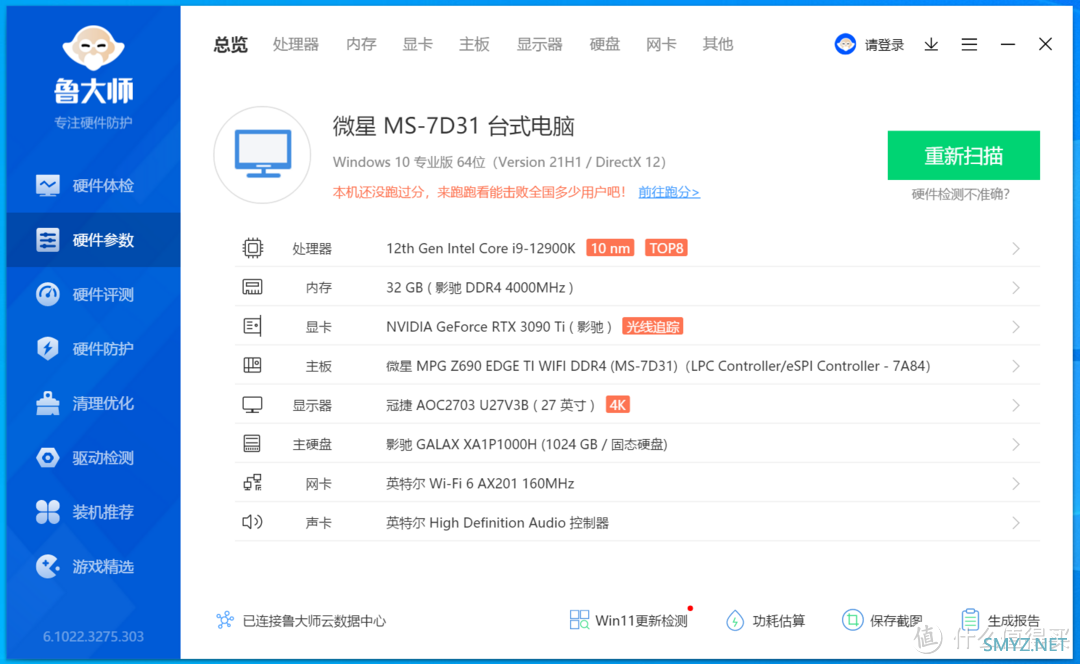This screenshot has width=1080, height=664.
Task: Click the 网卡 network icon
Action: point(253,483)
